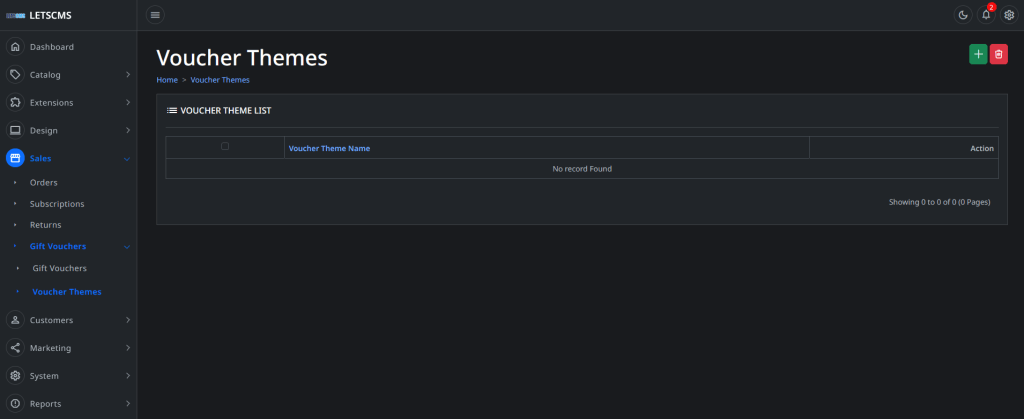
Task: Click the Extensions puzzle icon
Action: [x=15, y=102]
